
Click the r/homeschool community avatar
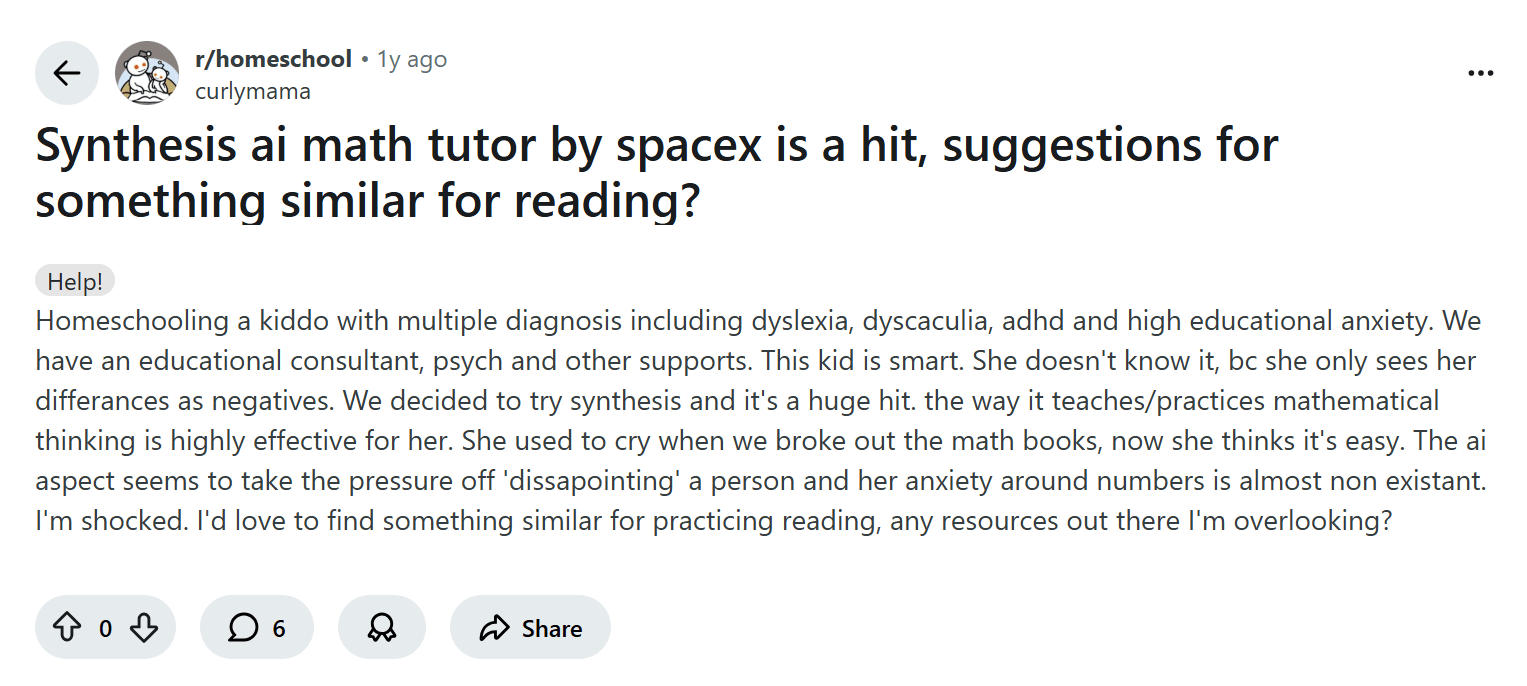(x=147, y=73)
